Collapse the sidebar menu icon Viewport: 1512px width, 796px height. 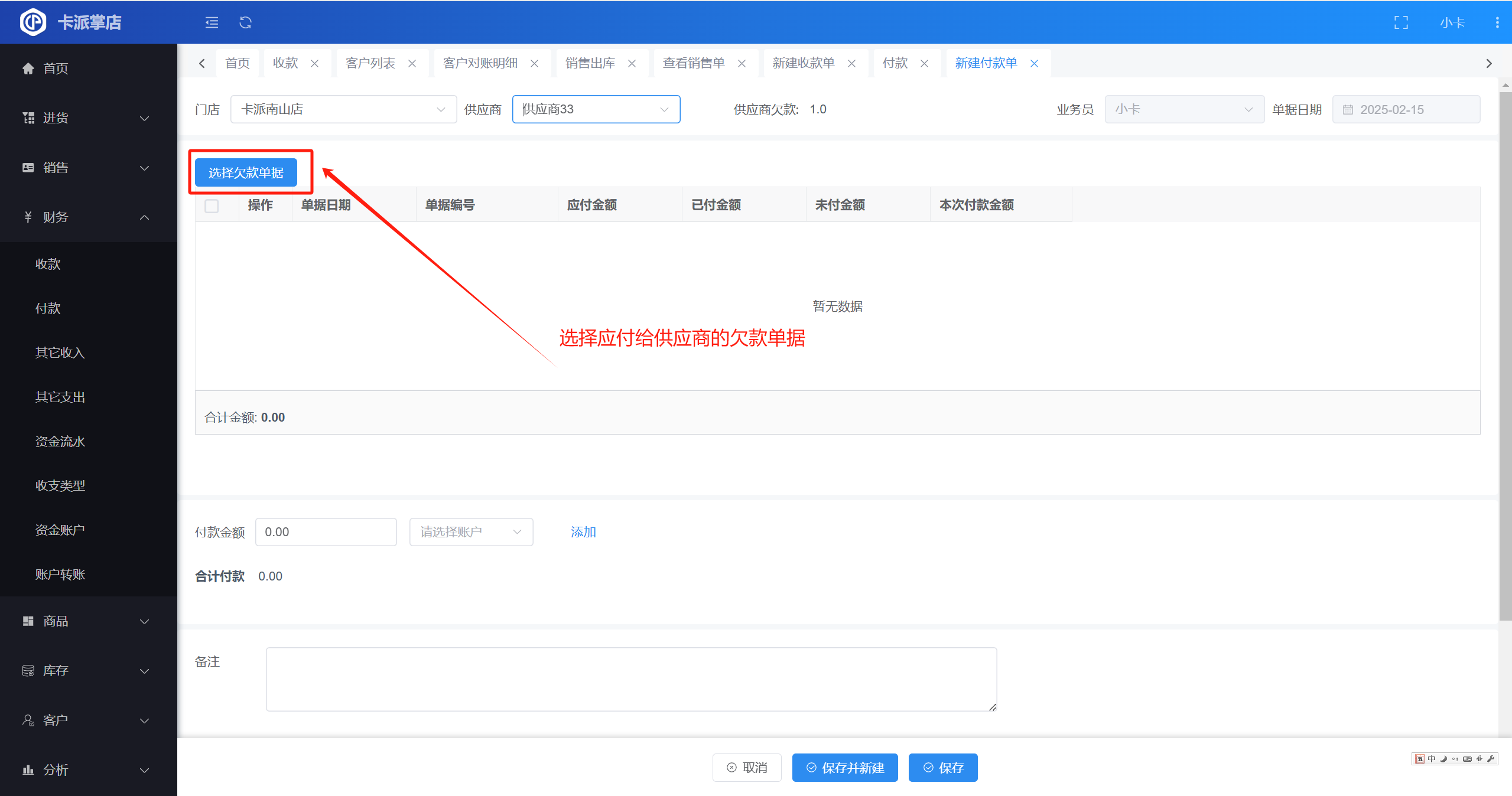[212, 22]
